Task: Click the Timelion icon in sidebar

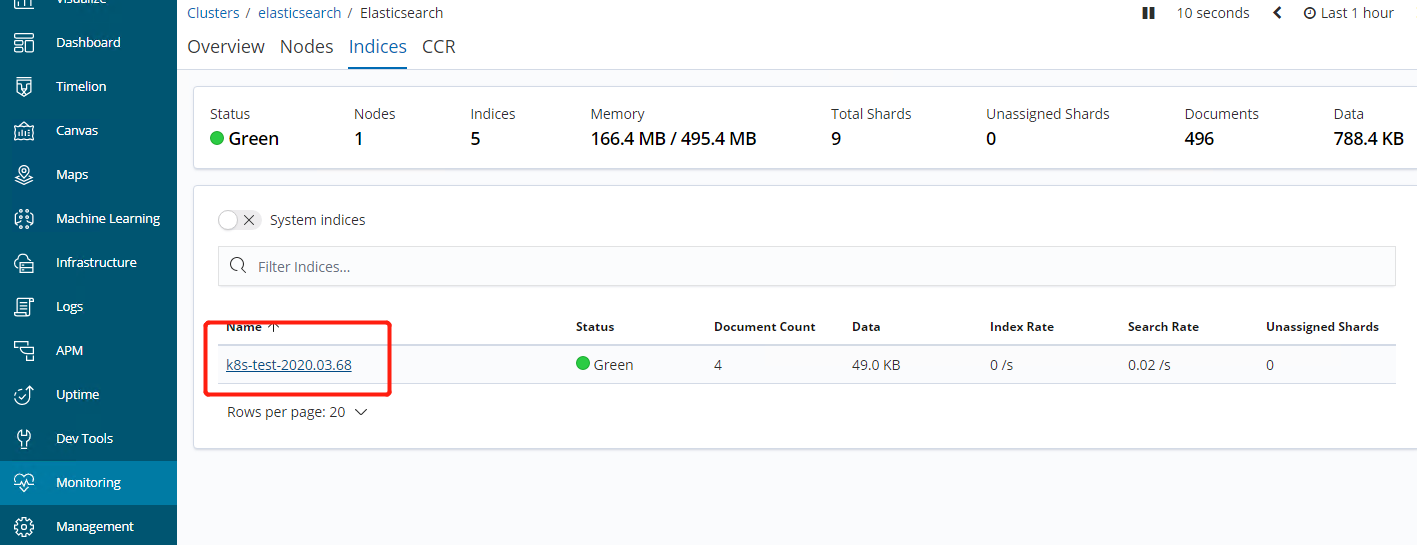Action: [x=24, y=87]
